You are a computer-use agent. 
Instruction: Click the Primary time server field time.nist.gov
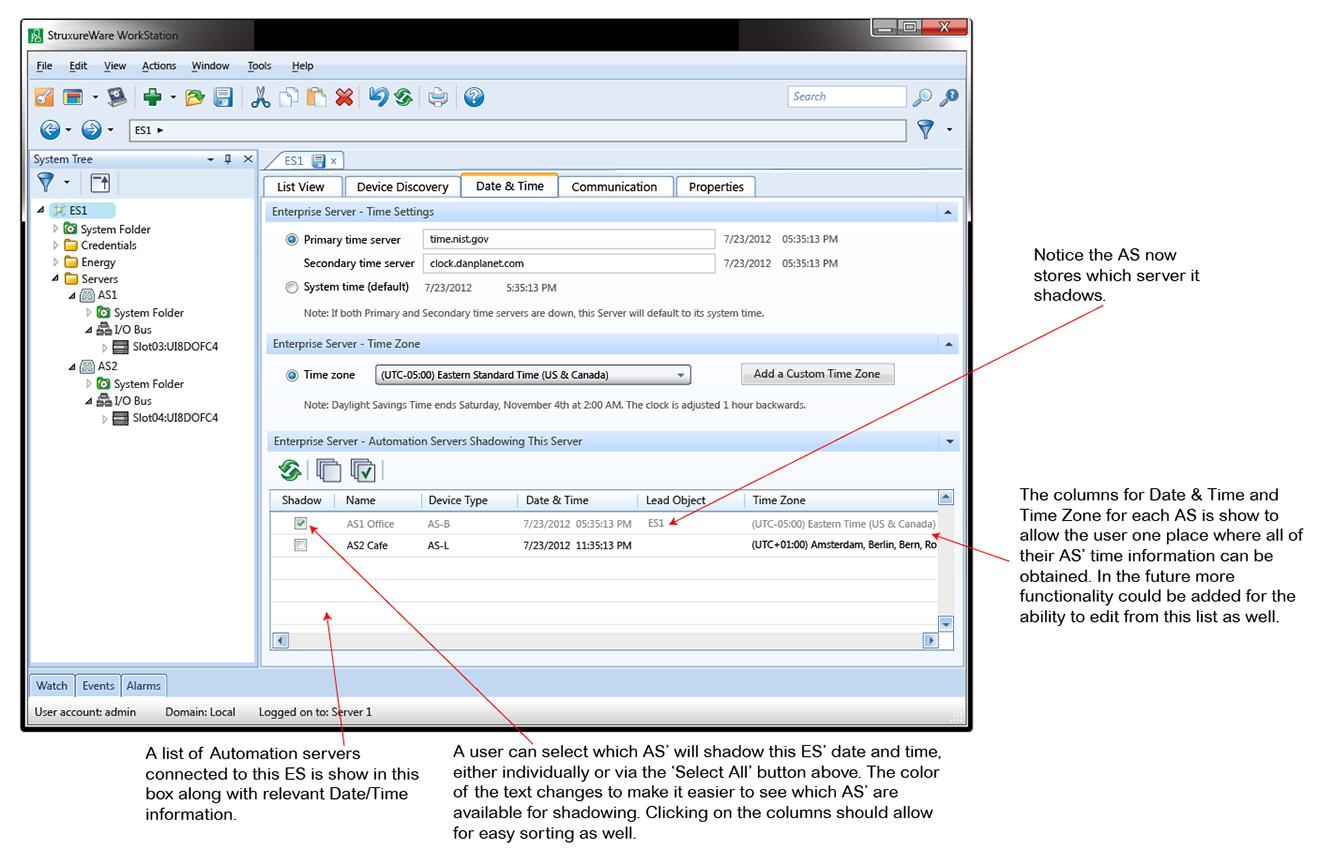pos(569,240)
